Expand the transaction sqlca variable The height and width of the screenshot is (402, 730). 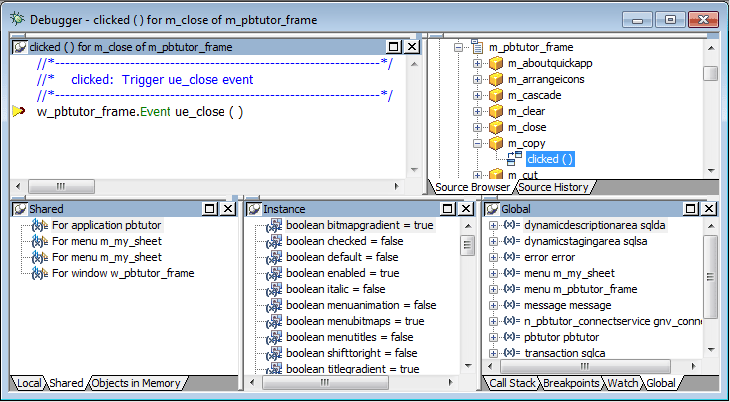pyautogui.click(x=493, y=353)
